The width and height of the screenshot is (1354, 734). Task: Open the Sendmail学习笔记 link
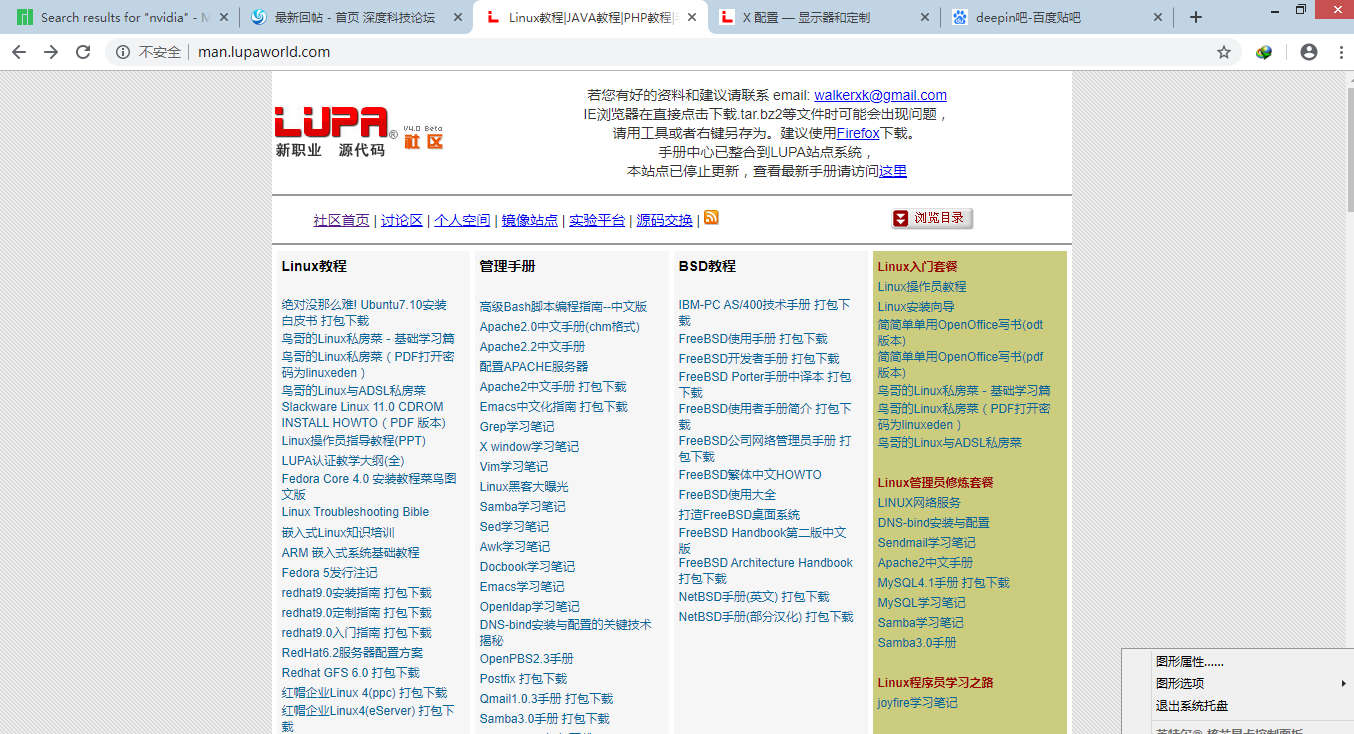coord(926,543)
